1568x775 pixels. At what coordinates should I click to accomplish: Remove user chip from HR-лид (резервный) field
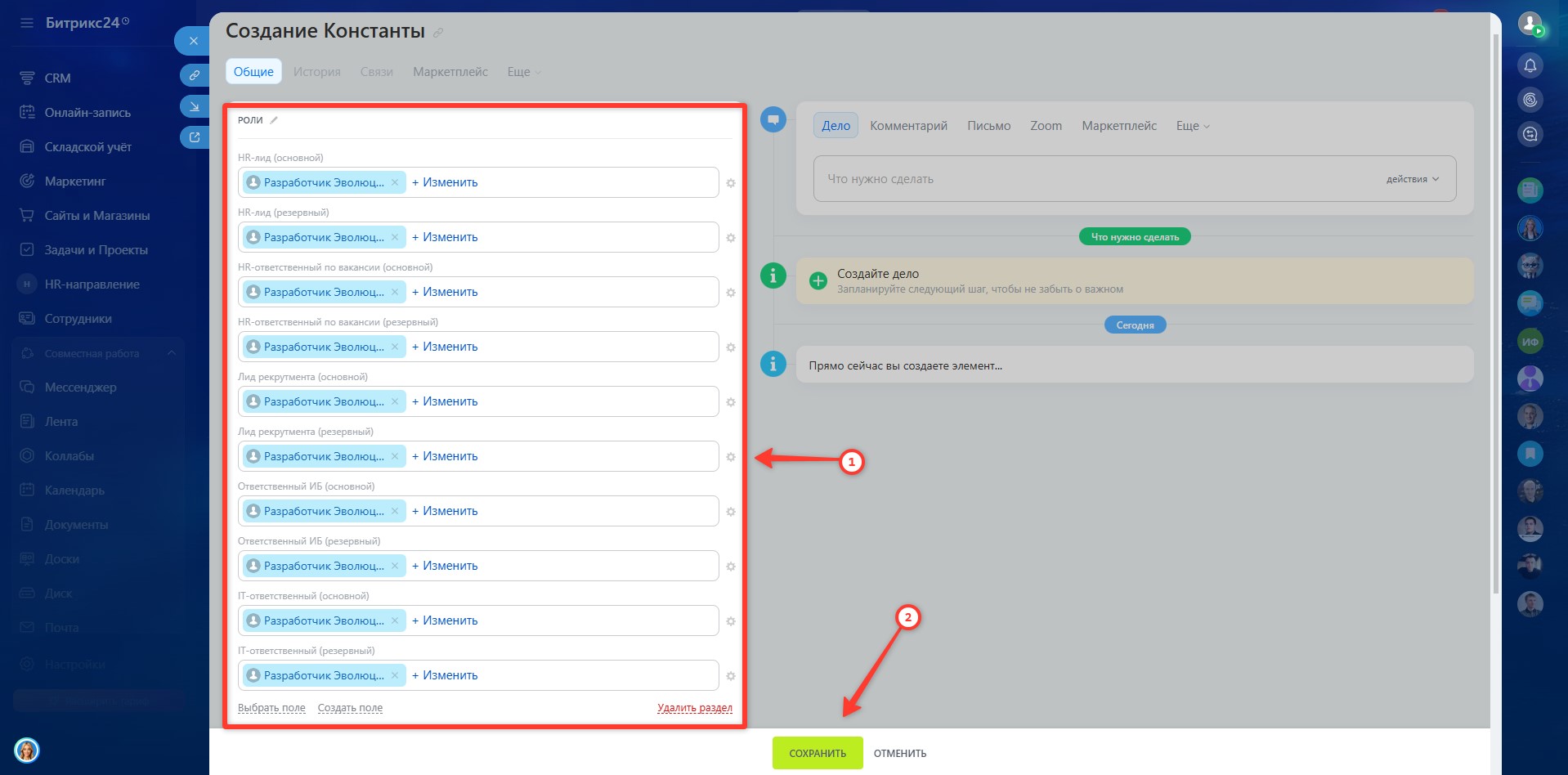[x=395, y=237]
